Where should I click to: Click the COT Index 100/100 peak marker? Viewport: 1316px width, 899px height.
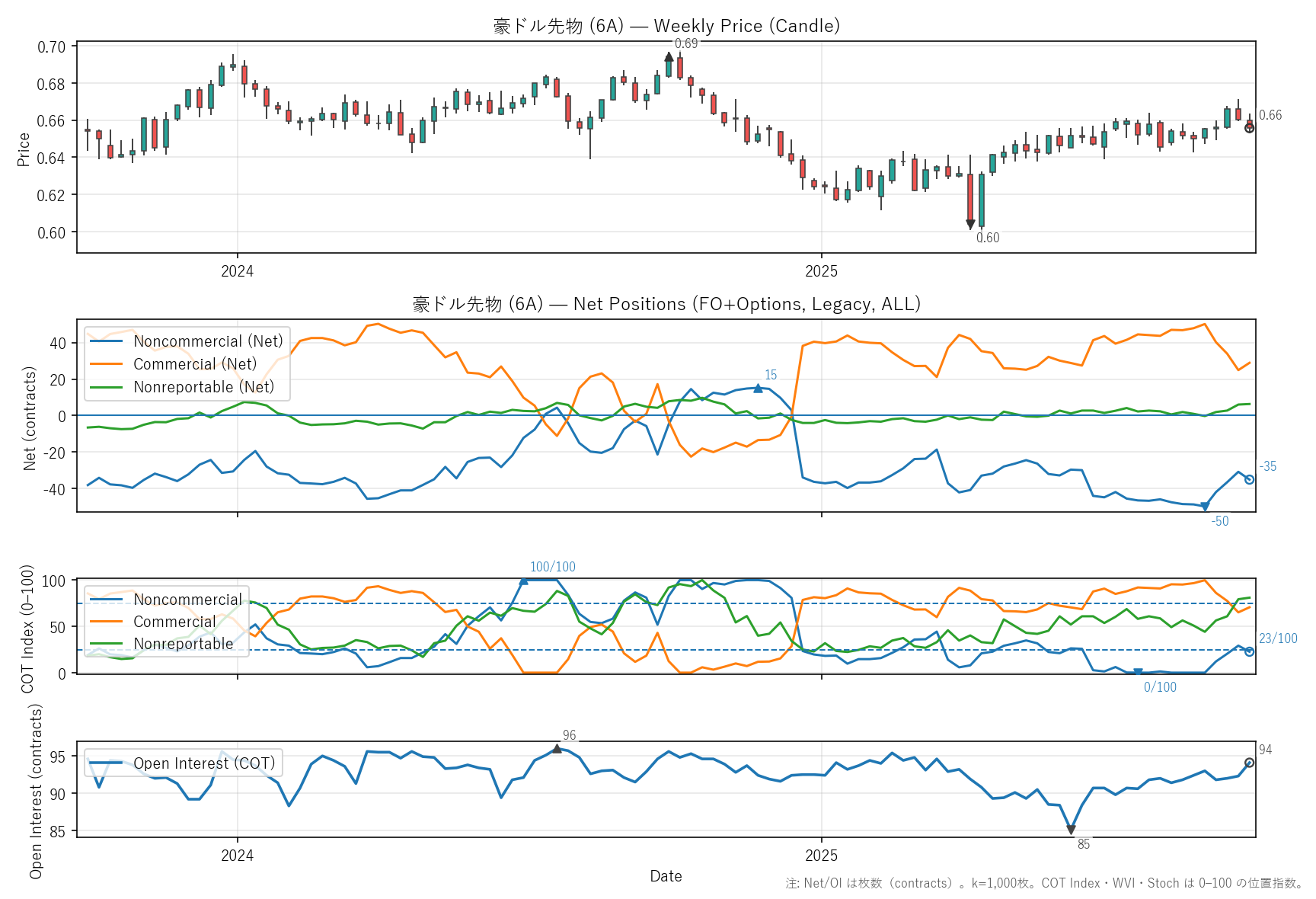(523, 581)
